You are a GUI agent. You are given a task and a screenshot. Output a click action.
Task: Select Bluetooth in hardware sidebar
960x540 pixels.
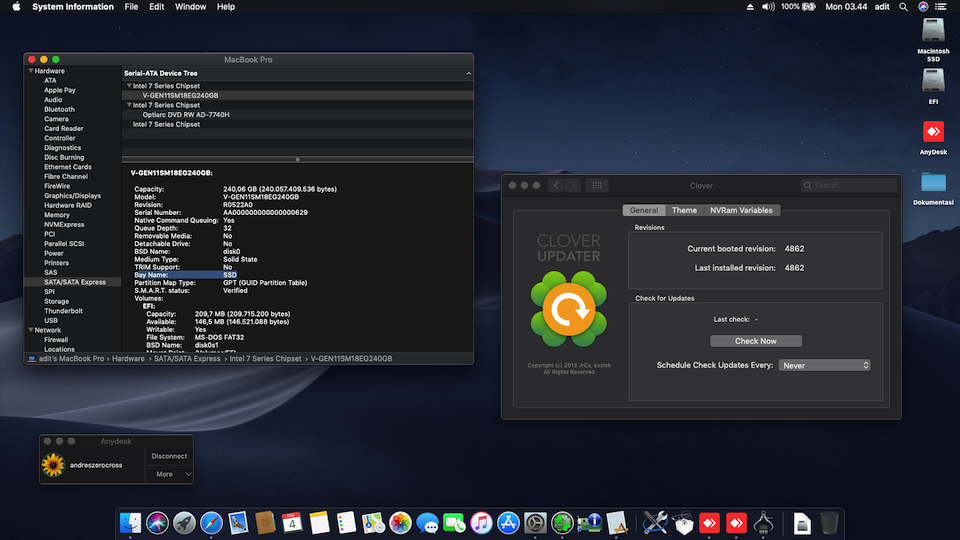coord(59,110)
